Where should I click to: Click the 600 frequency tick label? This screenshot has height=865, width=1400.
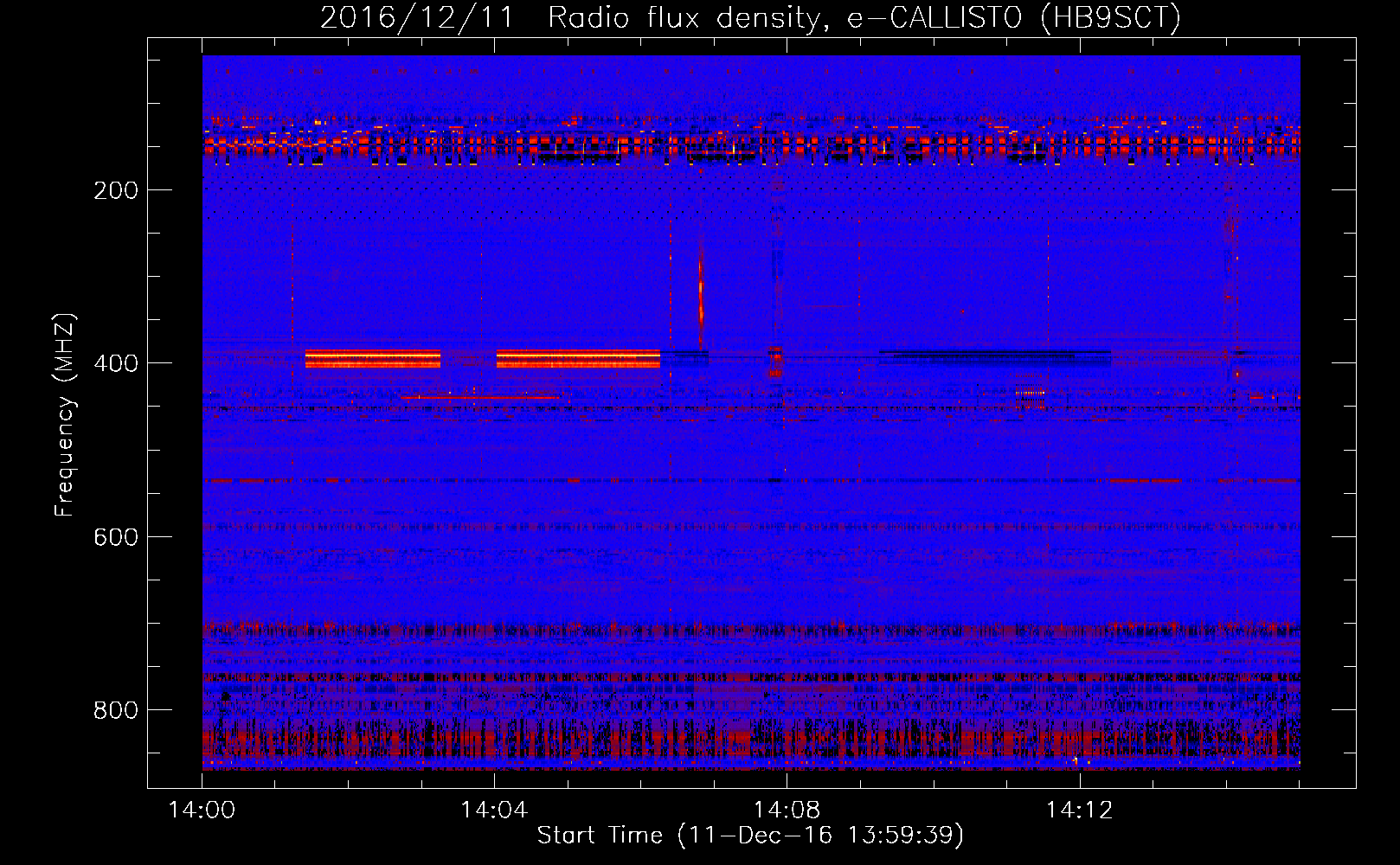[116, 537]
